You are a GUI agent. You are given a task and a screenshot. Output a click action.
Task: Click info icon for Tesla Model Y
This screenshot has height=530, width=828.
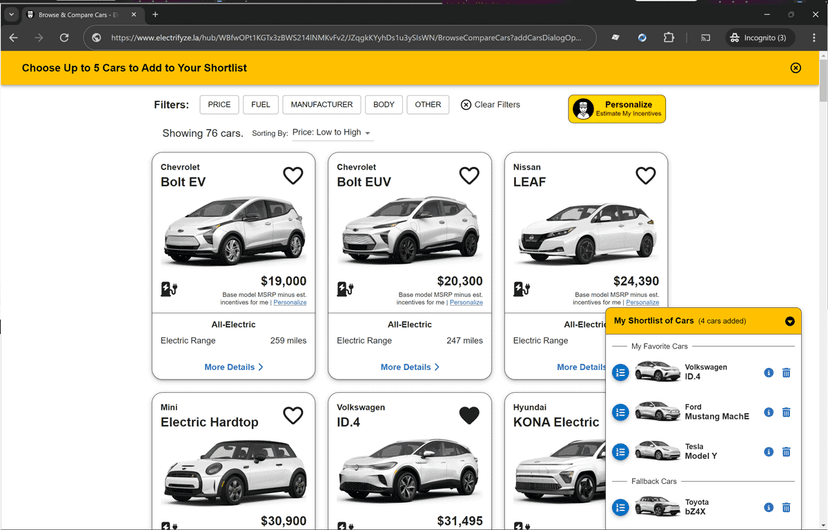tap(768, 452)
